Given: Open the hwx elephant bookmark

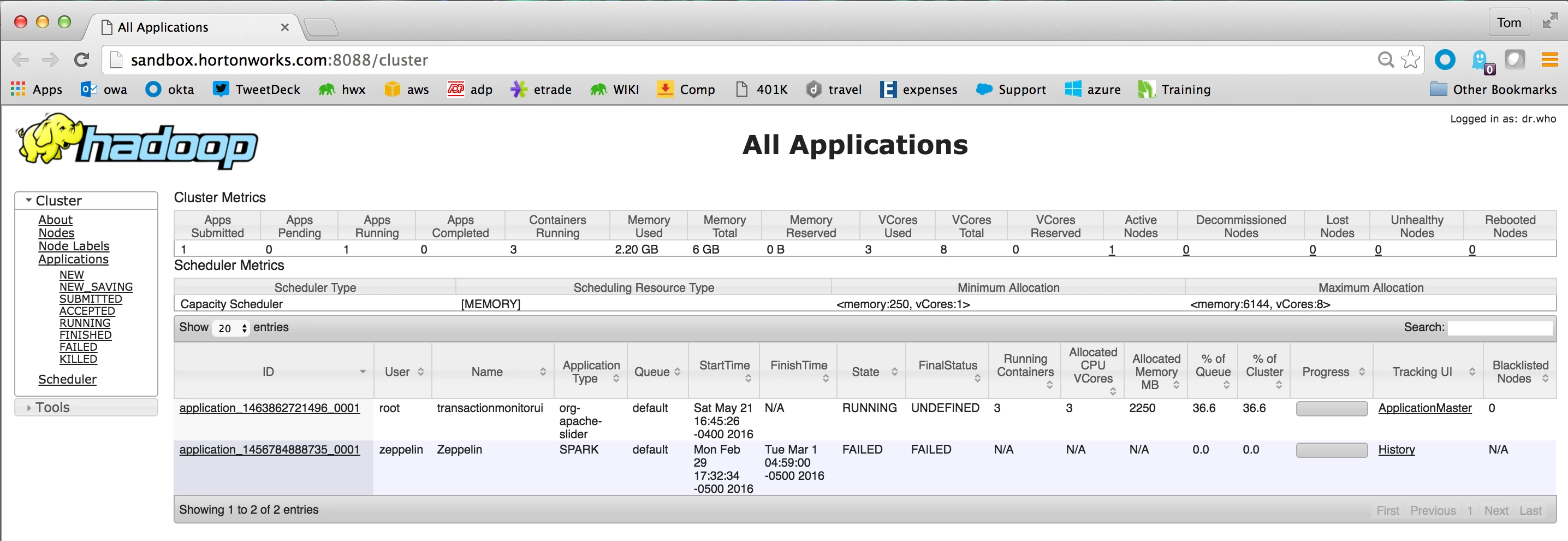Looking at the screenshot, I should click(x=341, y=89).
